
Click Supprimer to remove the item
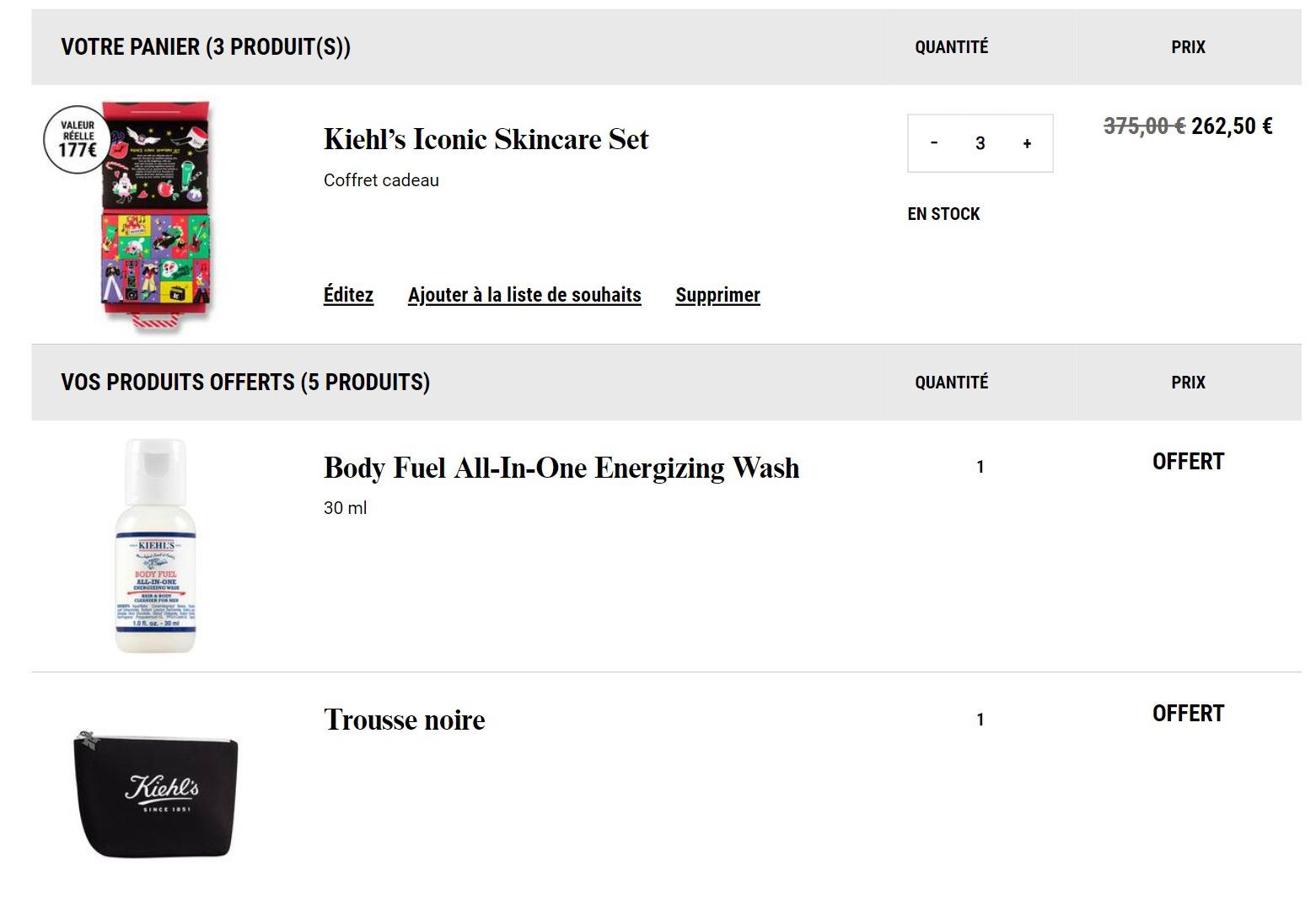click(717, 295)
